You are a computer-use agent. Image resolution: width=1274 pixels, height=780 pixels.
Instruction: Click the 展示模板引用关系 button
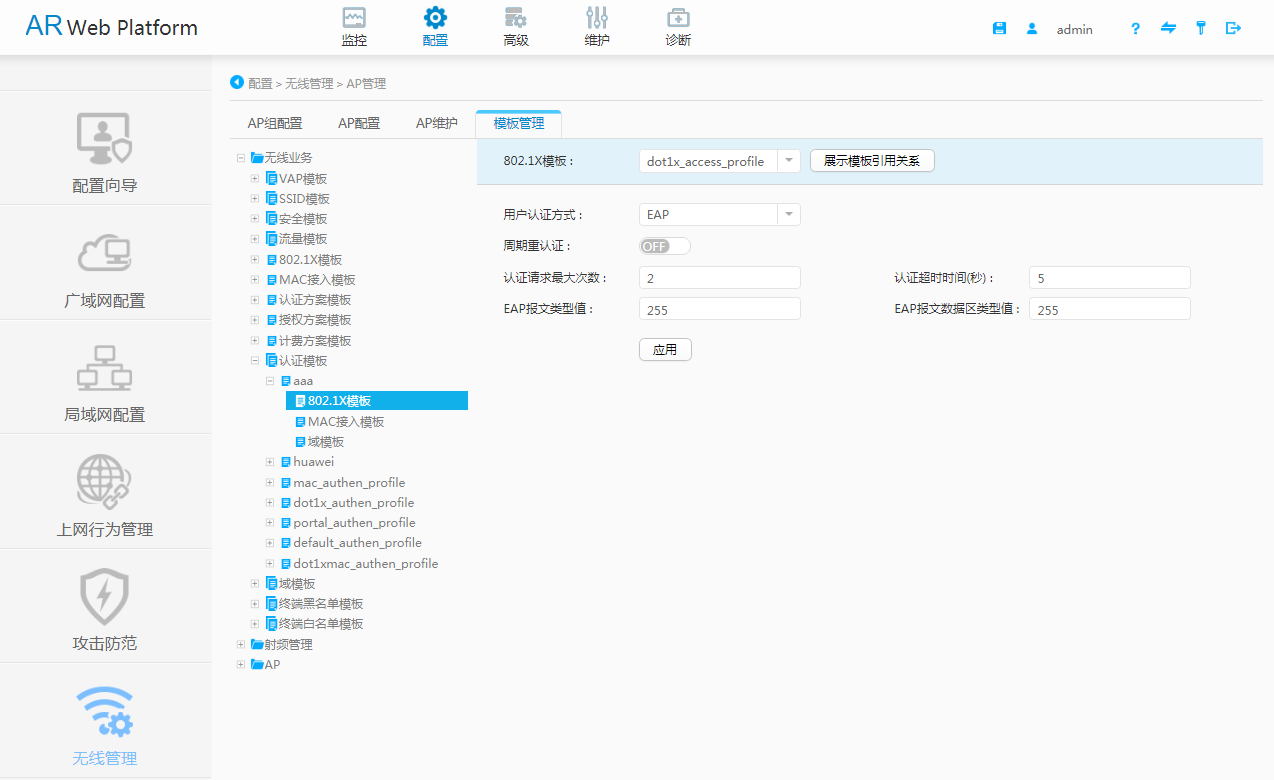[872, 161]
